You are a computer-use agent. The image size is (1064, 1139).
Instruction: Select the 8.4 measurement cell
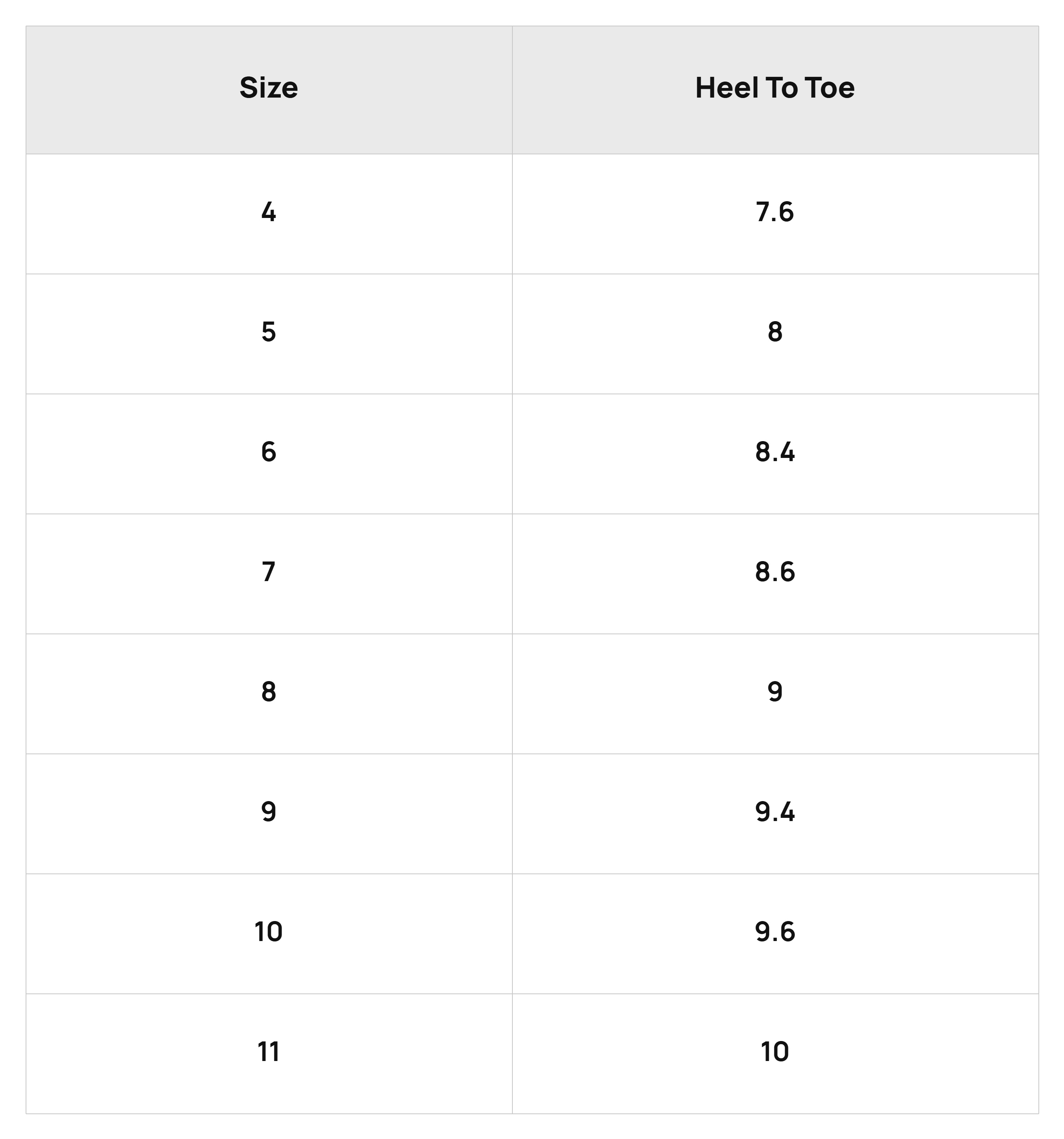(775, 454)
